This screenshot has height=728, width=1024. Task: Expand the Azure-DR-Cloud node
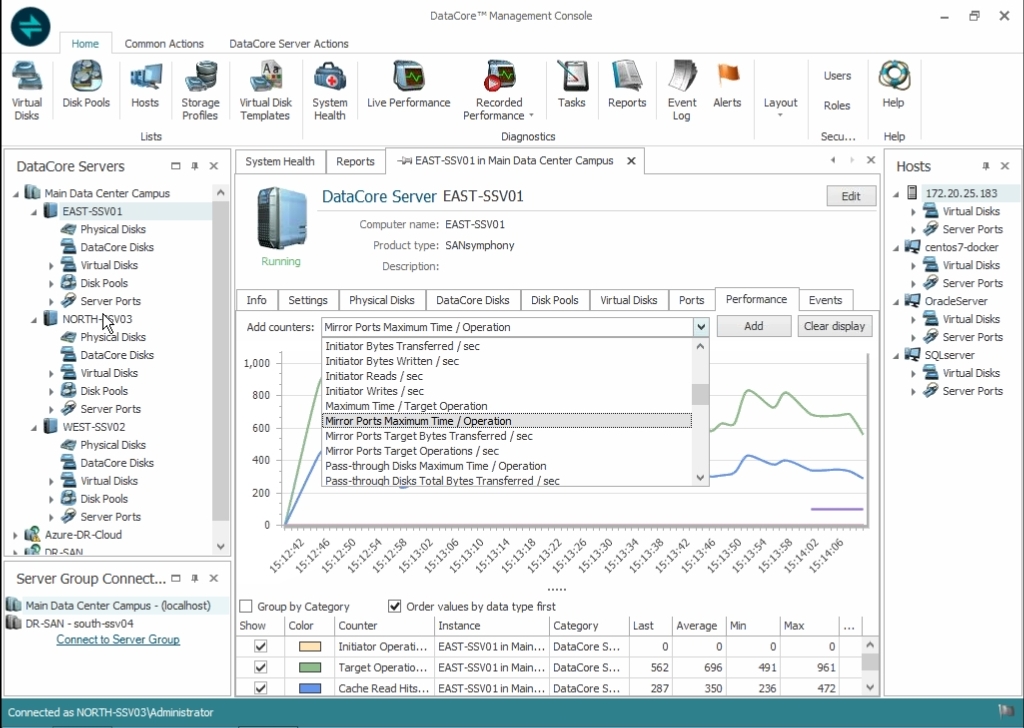[16, 535]
